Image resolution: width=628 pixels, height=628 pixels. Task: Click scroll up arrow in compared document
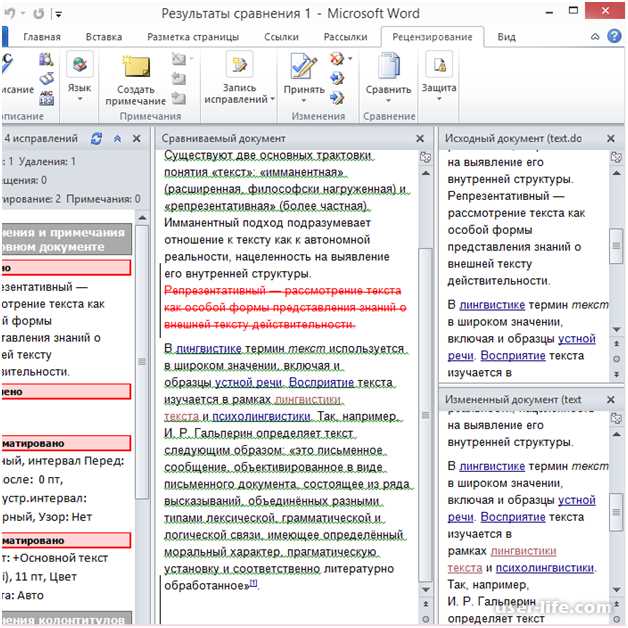426,173
